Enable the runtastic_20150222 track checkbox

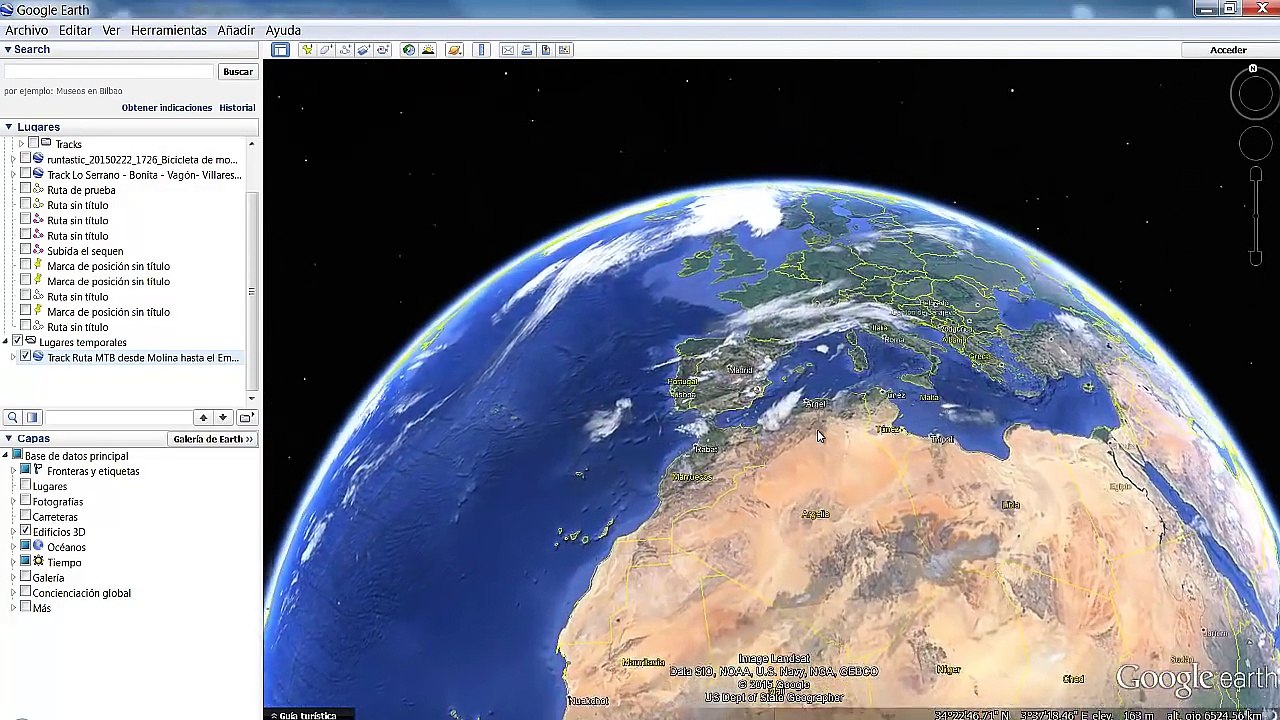click(x=26, y=159)
